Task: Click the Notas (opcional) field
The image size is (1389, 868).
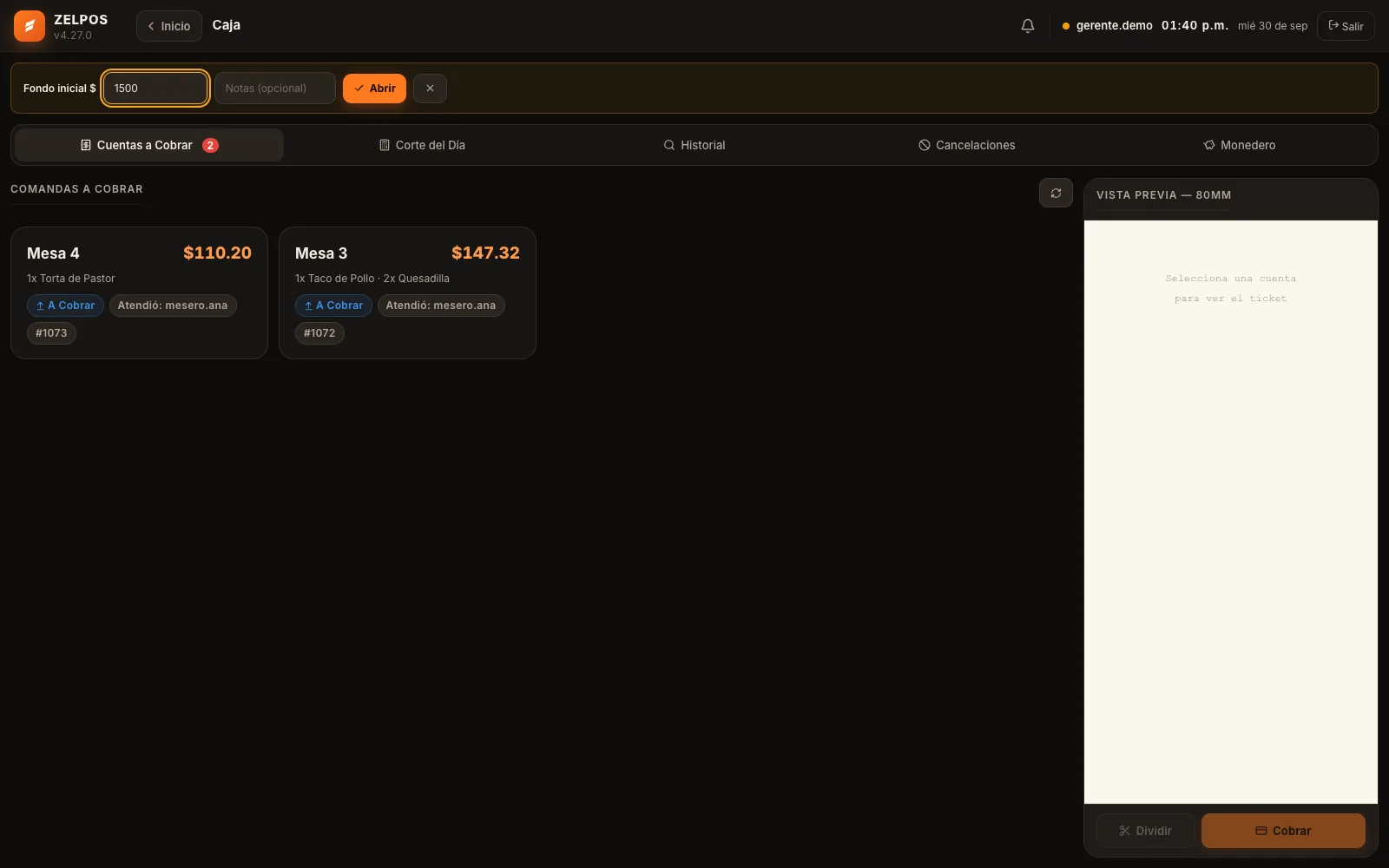Action: click(275, 89)
